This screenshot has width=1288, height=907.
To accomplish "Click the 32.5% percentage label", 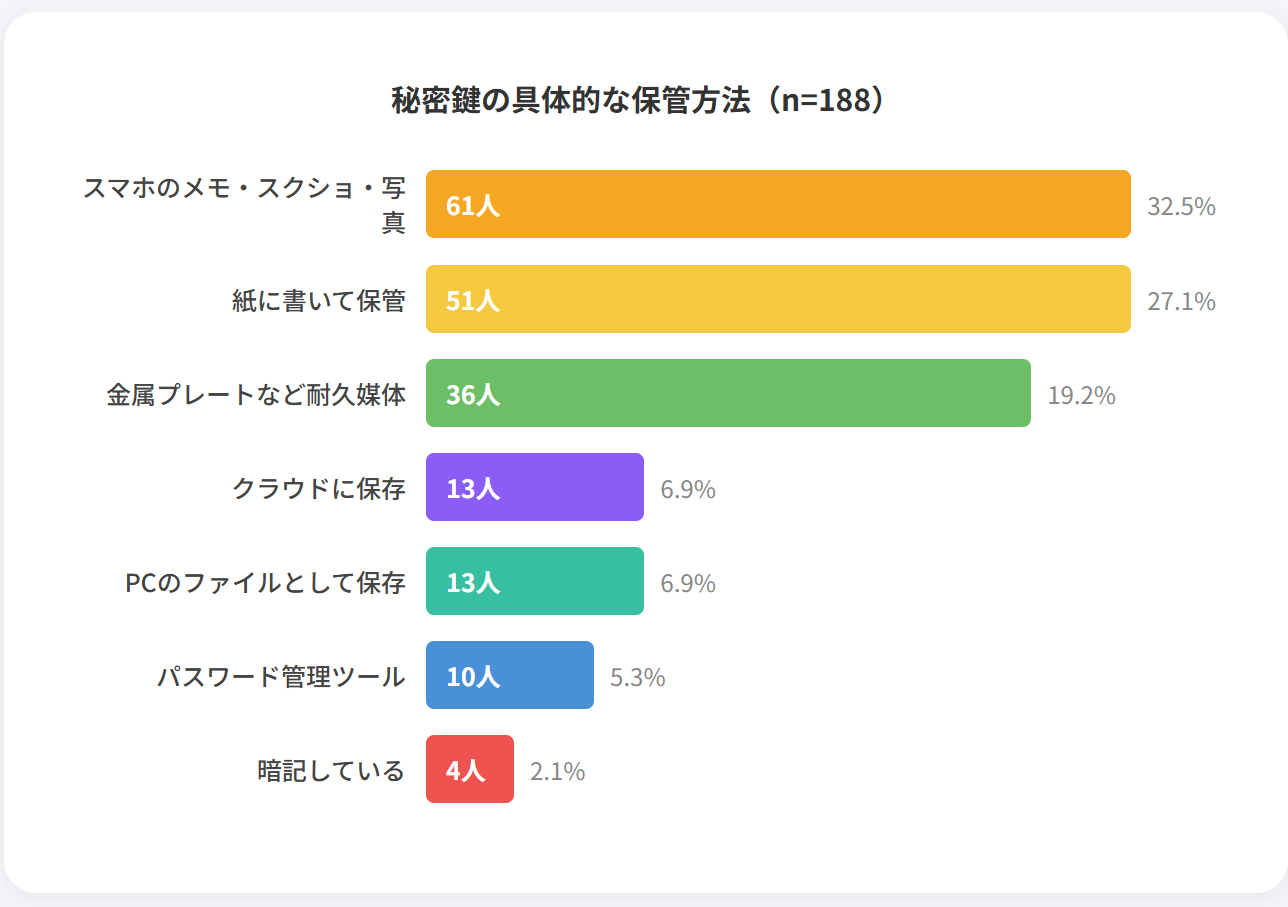I will tap(1181, 207).
